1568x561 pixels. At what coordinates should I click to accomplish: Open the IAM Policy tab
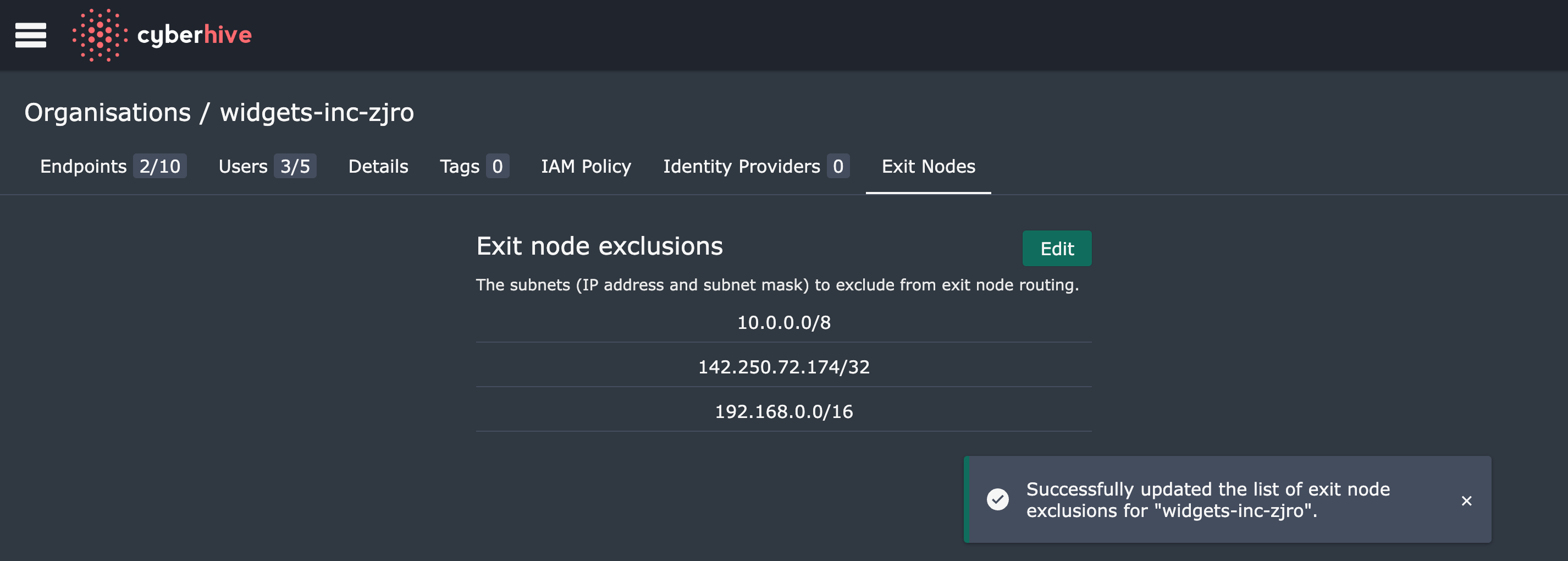586,166
